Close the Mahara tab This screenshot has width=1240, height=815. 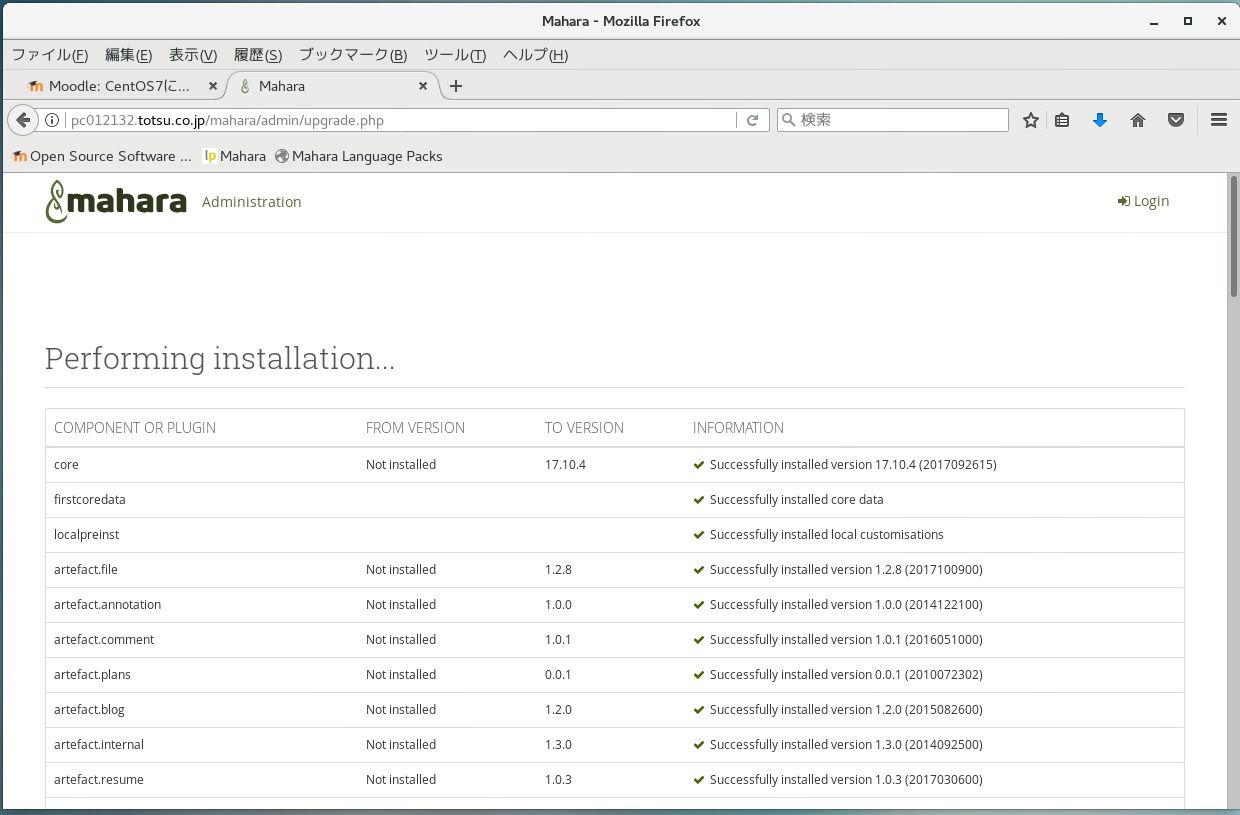(423, 86)
